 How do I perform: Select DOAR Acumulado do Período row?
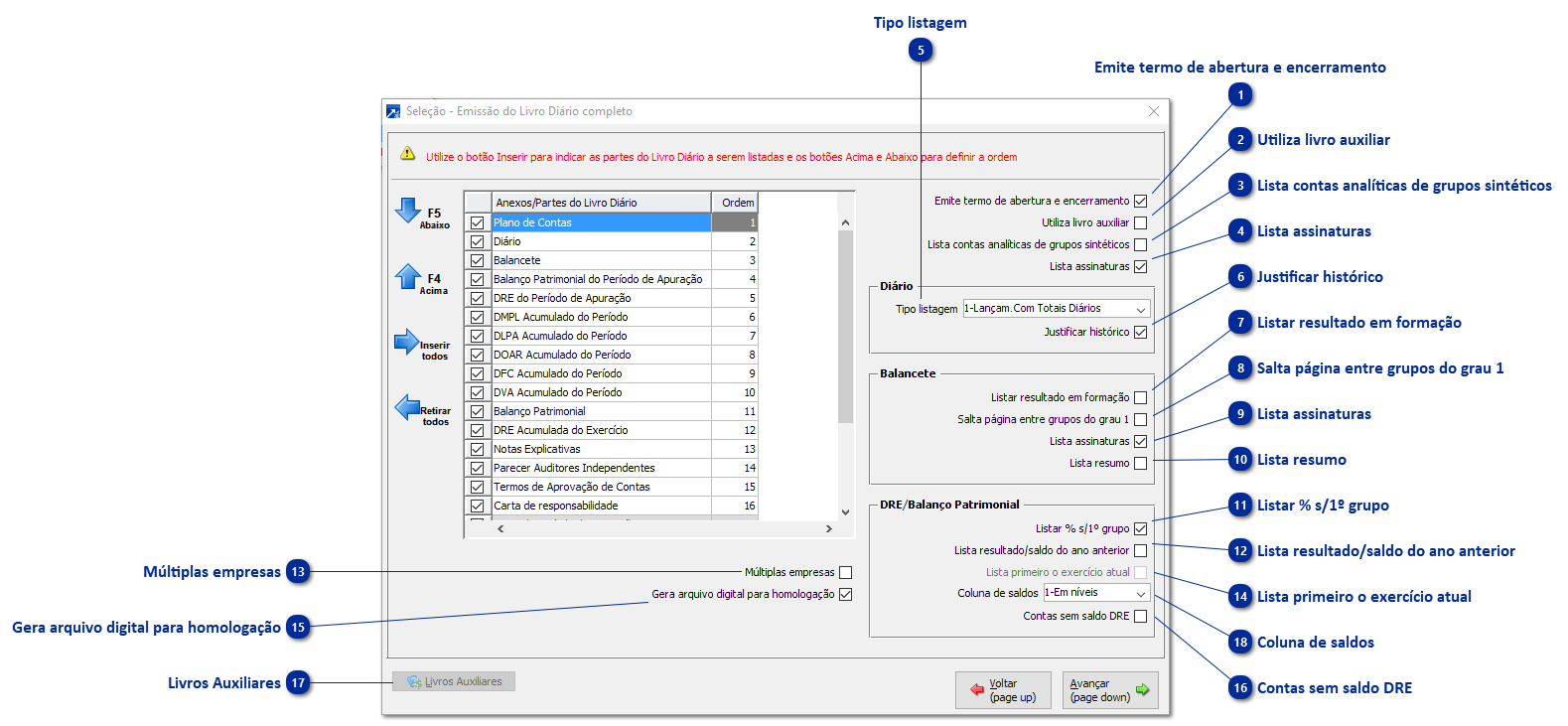pos(611,355)
